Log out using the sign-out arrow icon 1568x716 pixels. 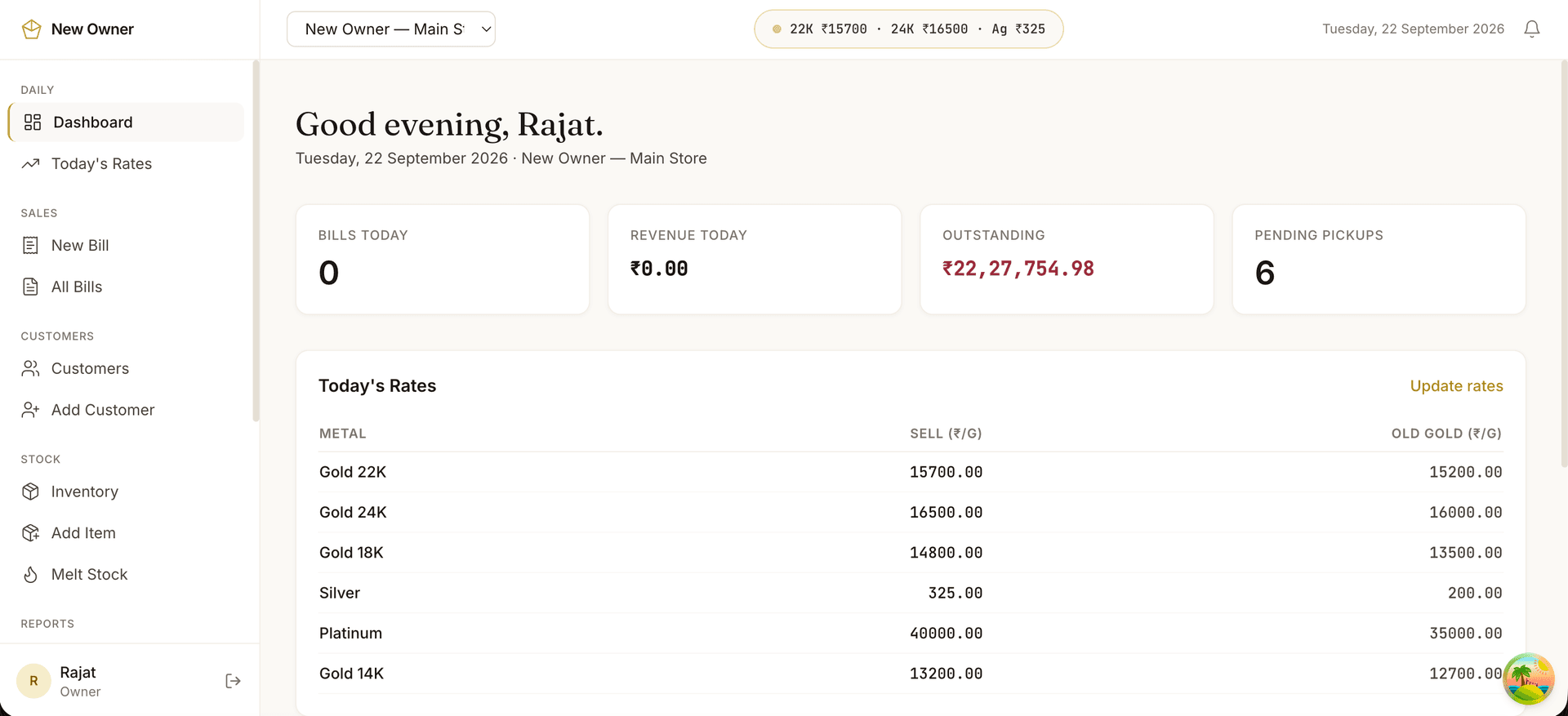[233, 681]
